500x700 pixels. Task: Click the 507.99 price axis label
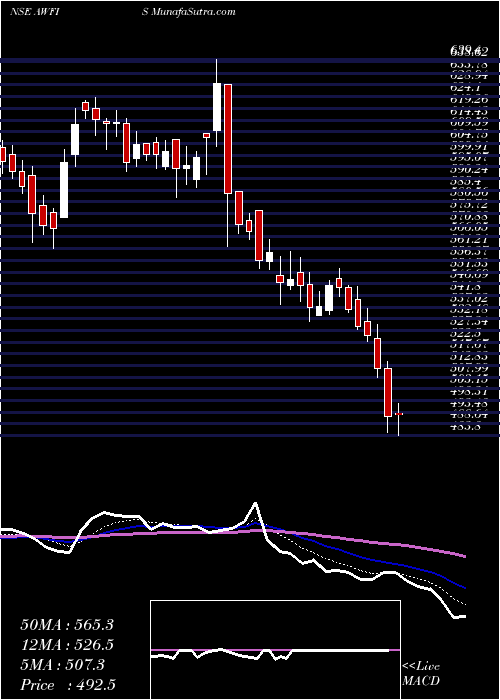click(x=468, y=369)
